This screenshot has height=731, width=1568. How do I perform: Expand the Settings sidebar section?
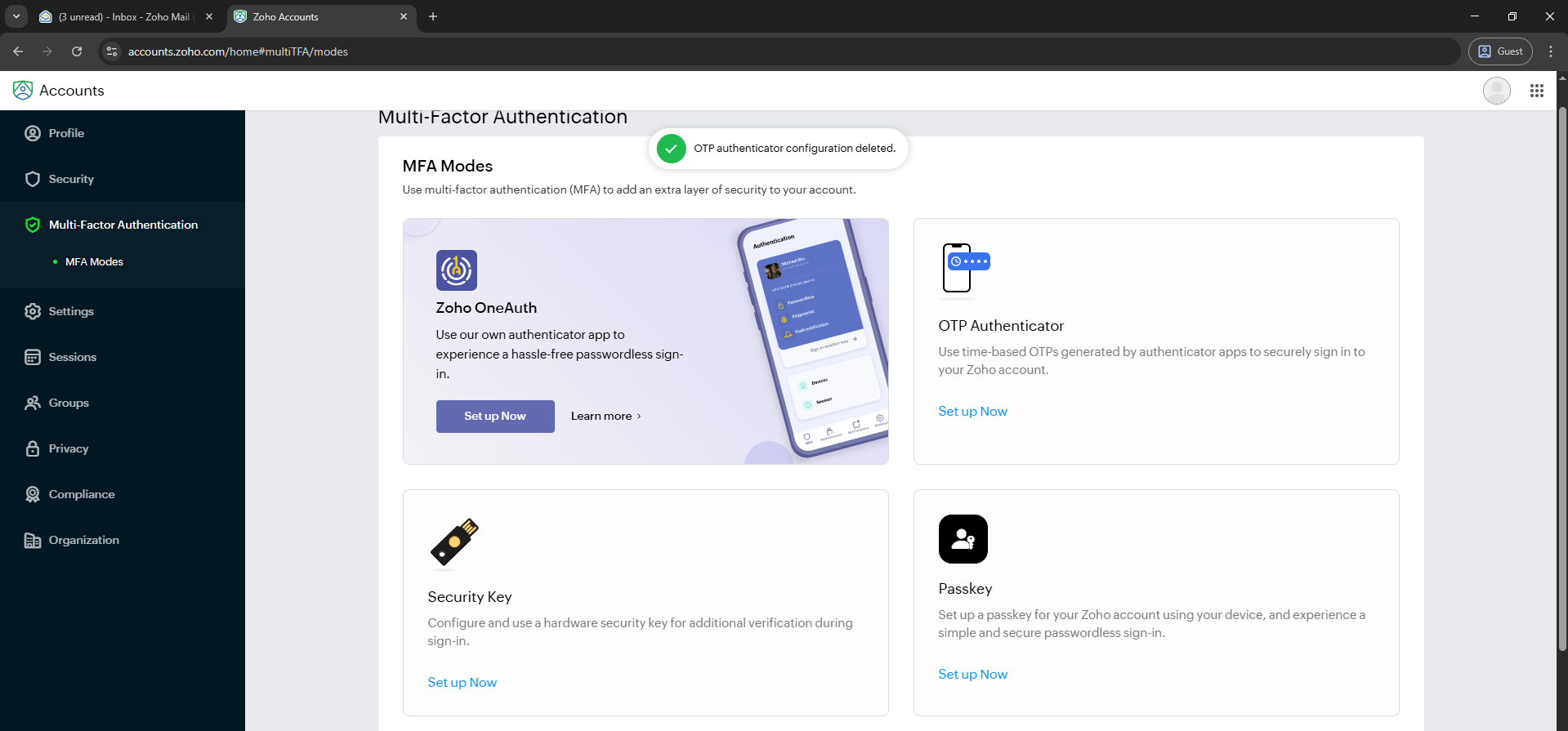tap(71, 311)
